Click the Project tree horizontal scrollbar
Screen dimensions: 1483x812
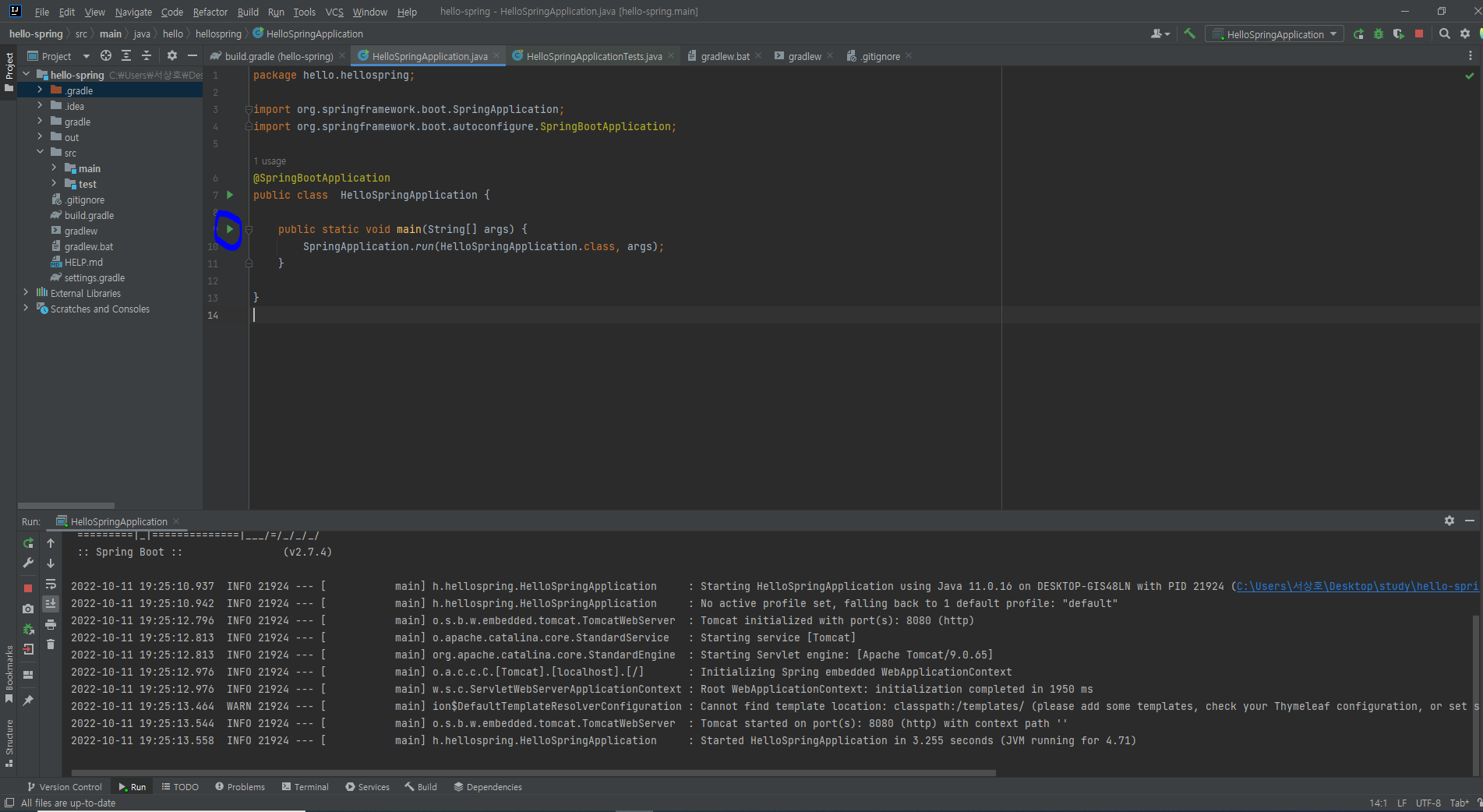(66, 505)
